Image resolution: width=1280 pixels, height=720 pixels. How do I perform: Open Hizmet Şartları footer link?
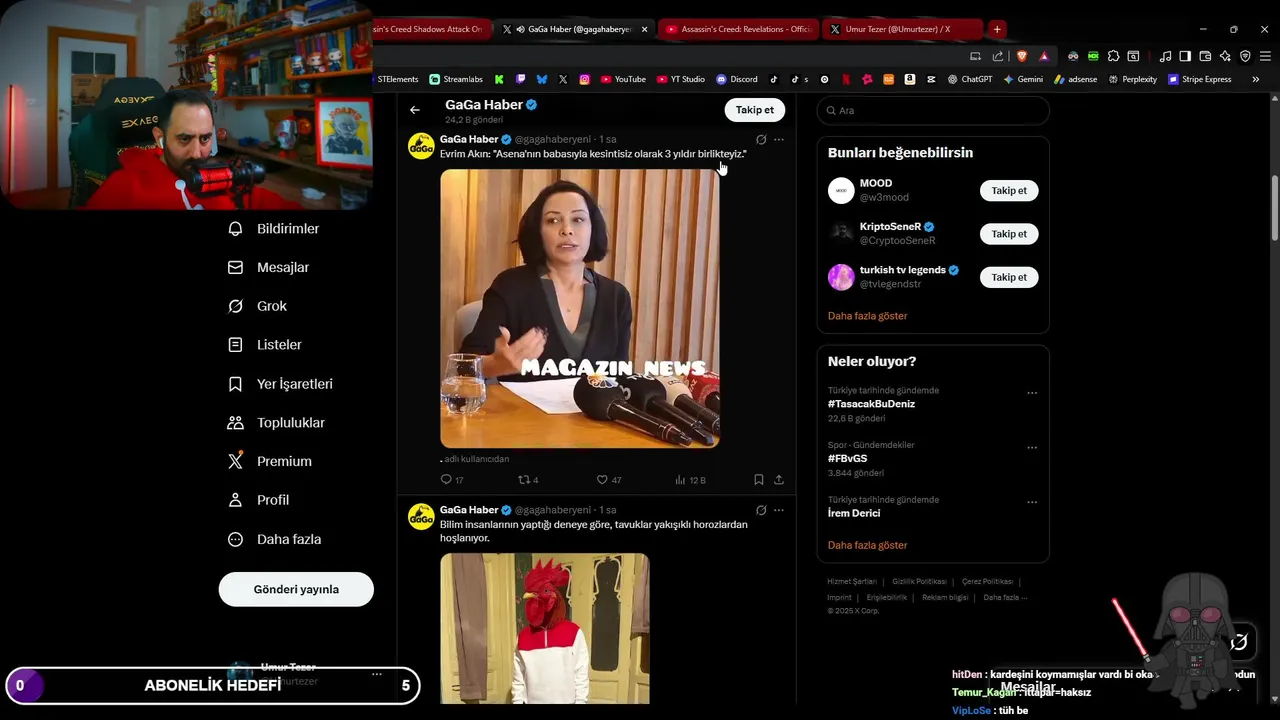[x=852, y=581]
